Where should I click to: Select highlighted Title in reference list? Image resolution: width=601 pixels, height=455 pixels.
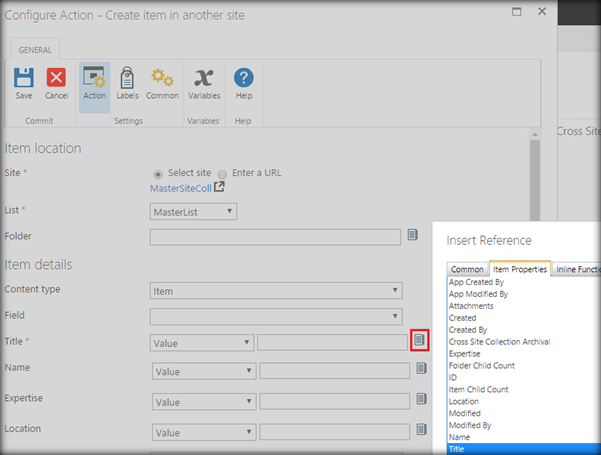click(524, 449)
